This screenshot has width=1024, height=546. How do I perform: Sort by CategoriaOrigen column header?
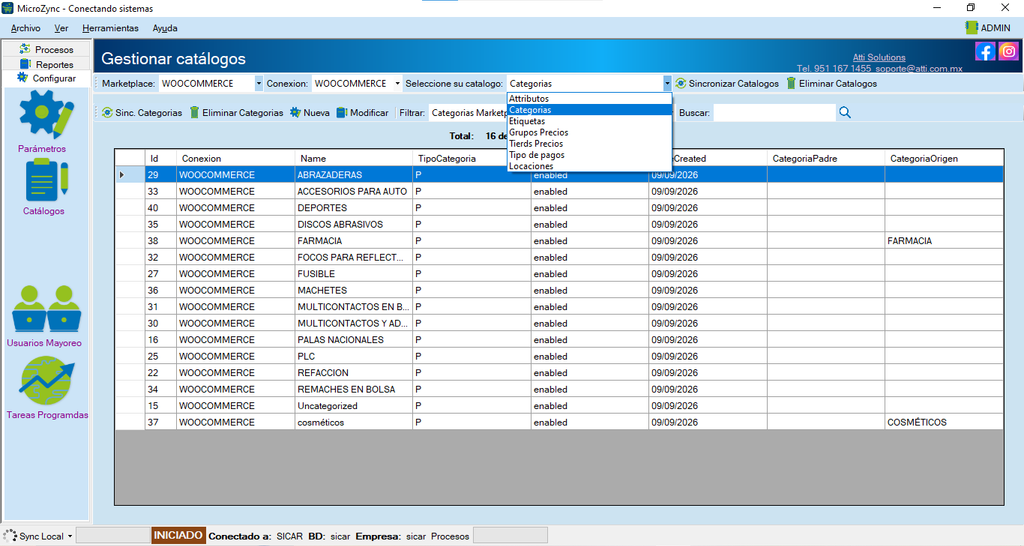click(944, 158)
